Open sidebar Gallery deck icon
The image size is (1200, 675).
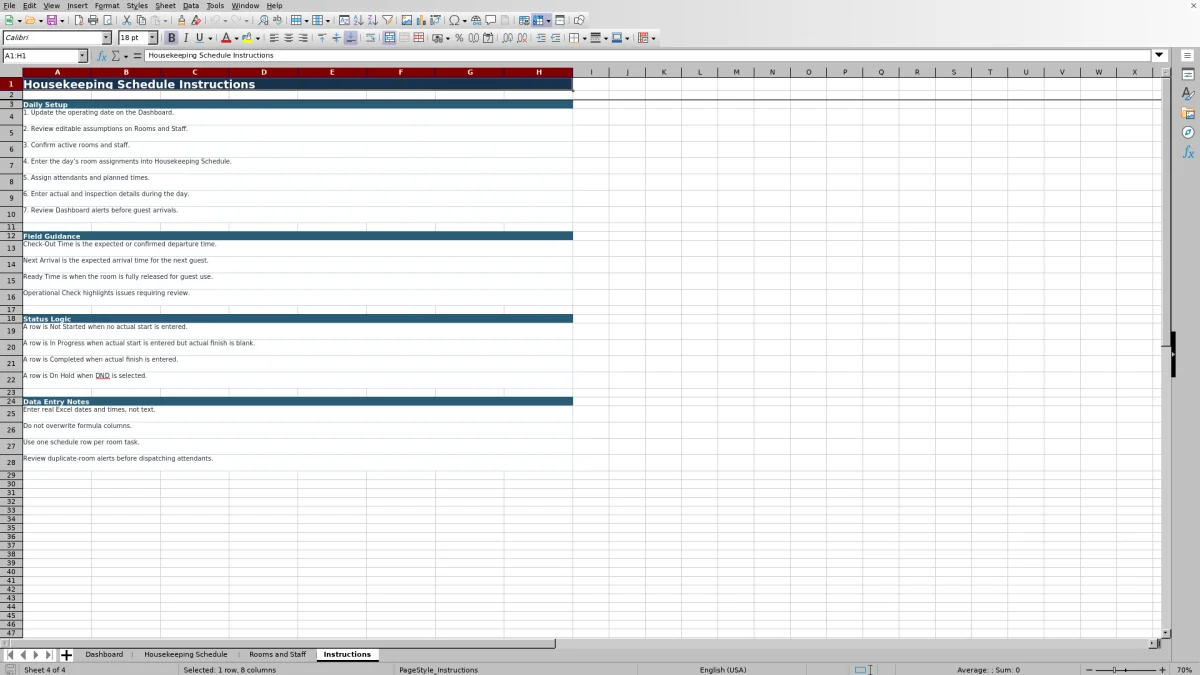pos(1188,113)
